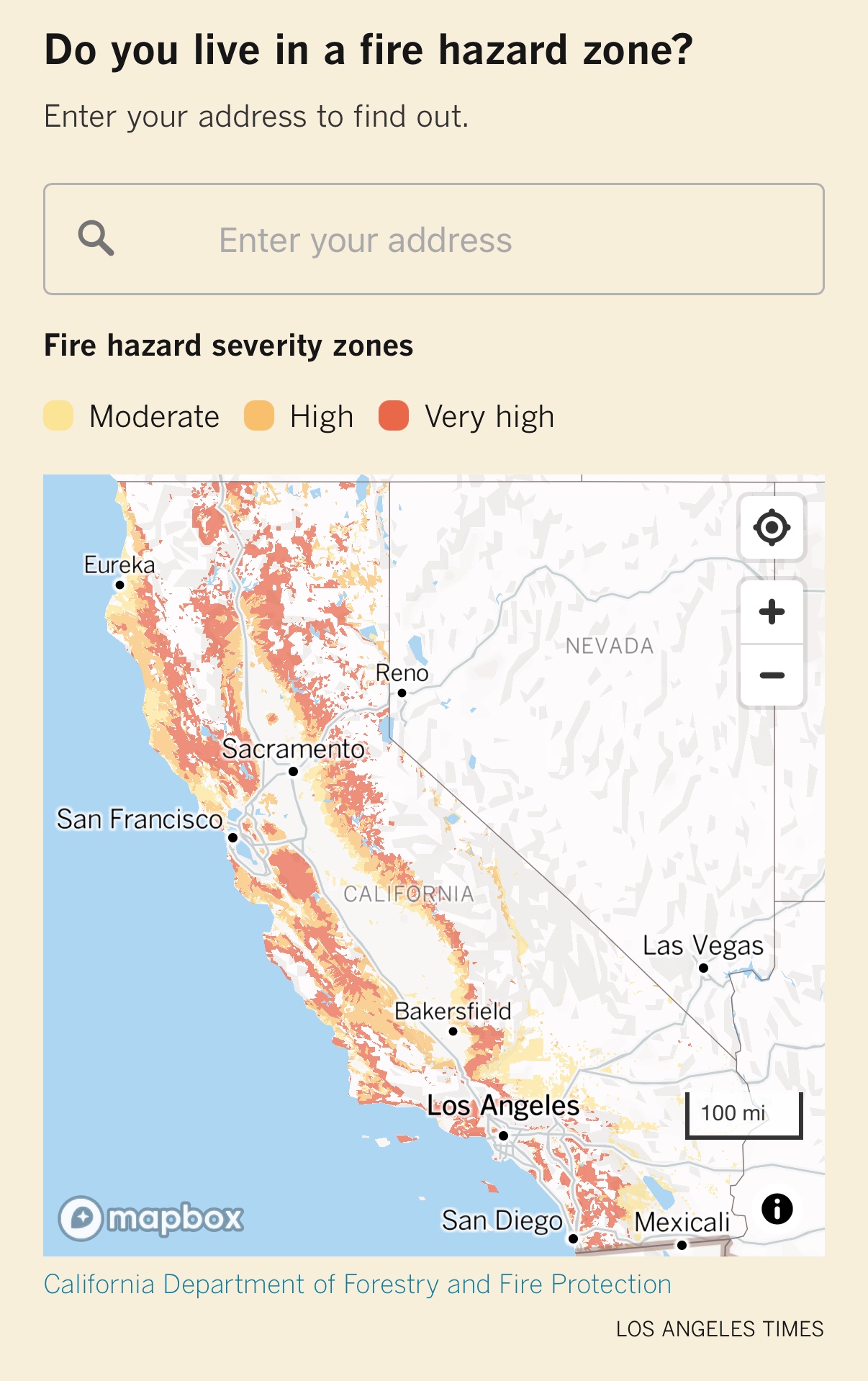Click the Eureka city label
This screenshot has width=868, height=1381.
[x=119, y=565]
